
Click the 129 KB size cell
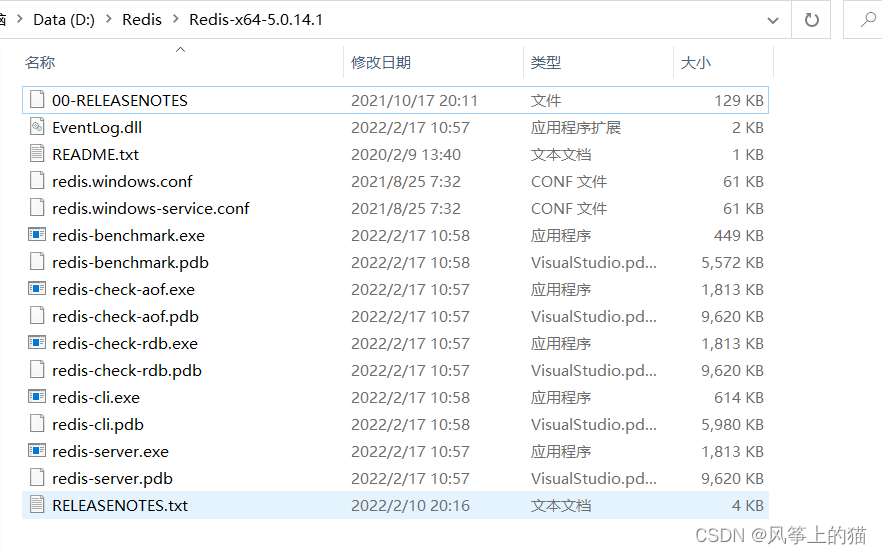tap(739, 101)
